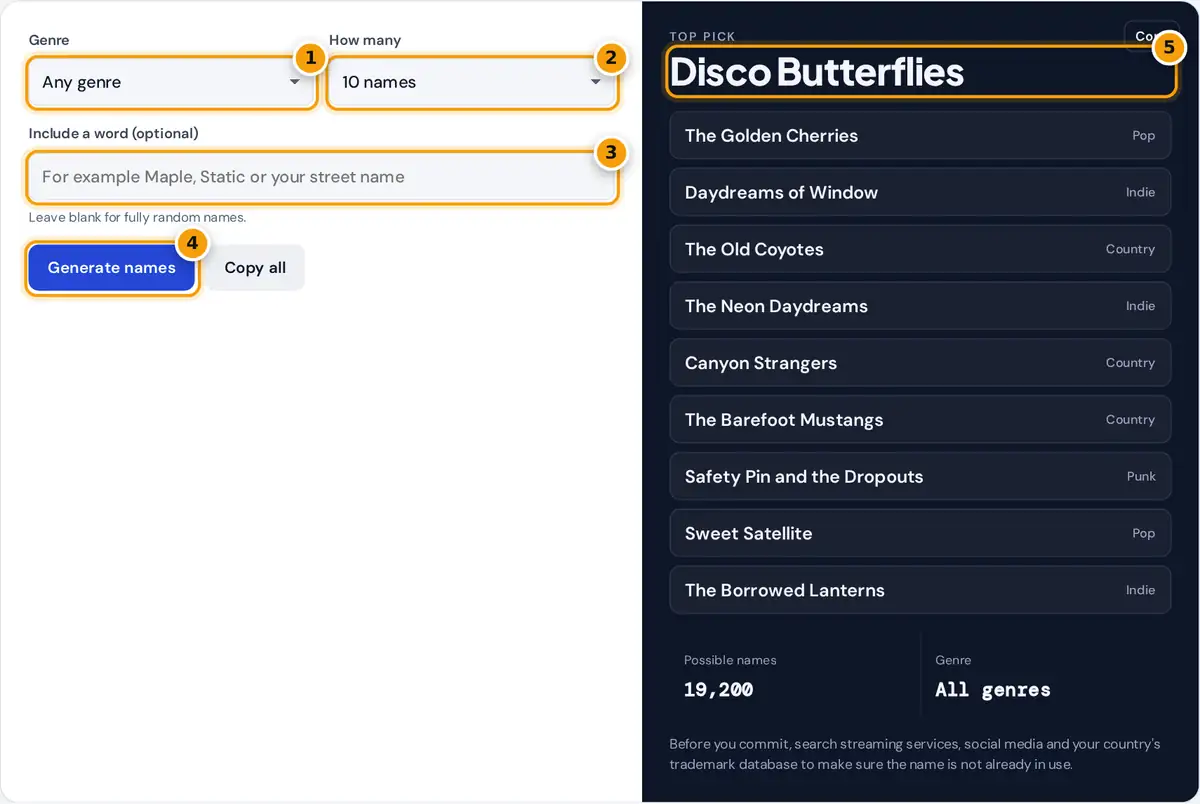
Task: Select Safety Pin and the Dropouts row
Action: pyautogui.click(x=920, y=477)
